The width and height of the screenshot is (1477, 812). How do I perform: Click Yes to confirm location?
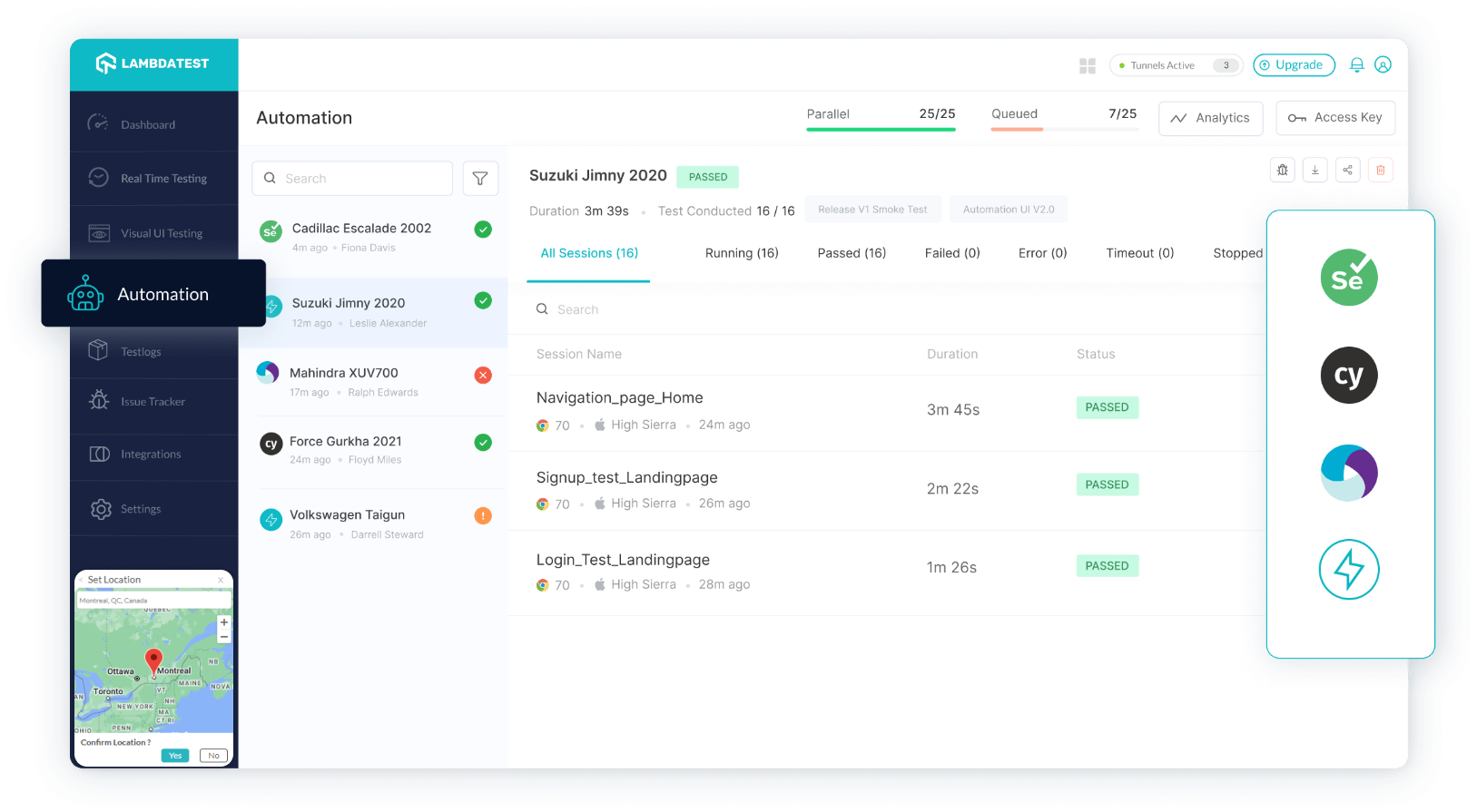[x=175, y=756]
